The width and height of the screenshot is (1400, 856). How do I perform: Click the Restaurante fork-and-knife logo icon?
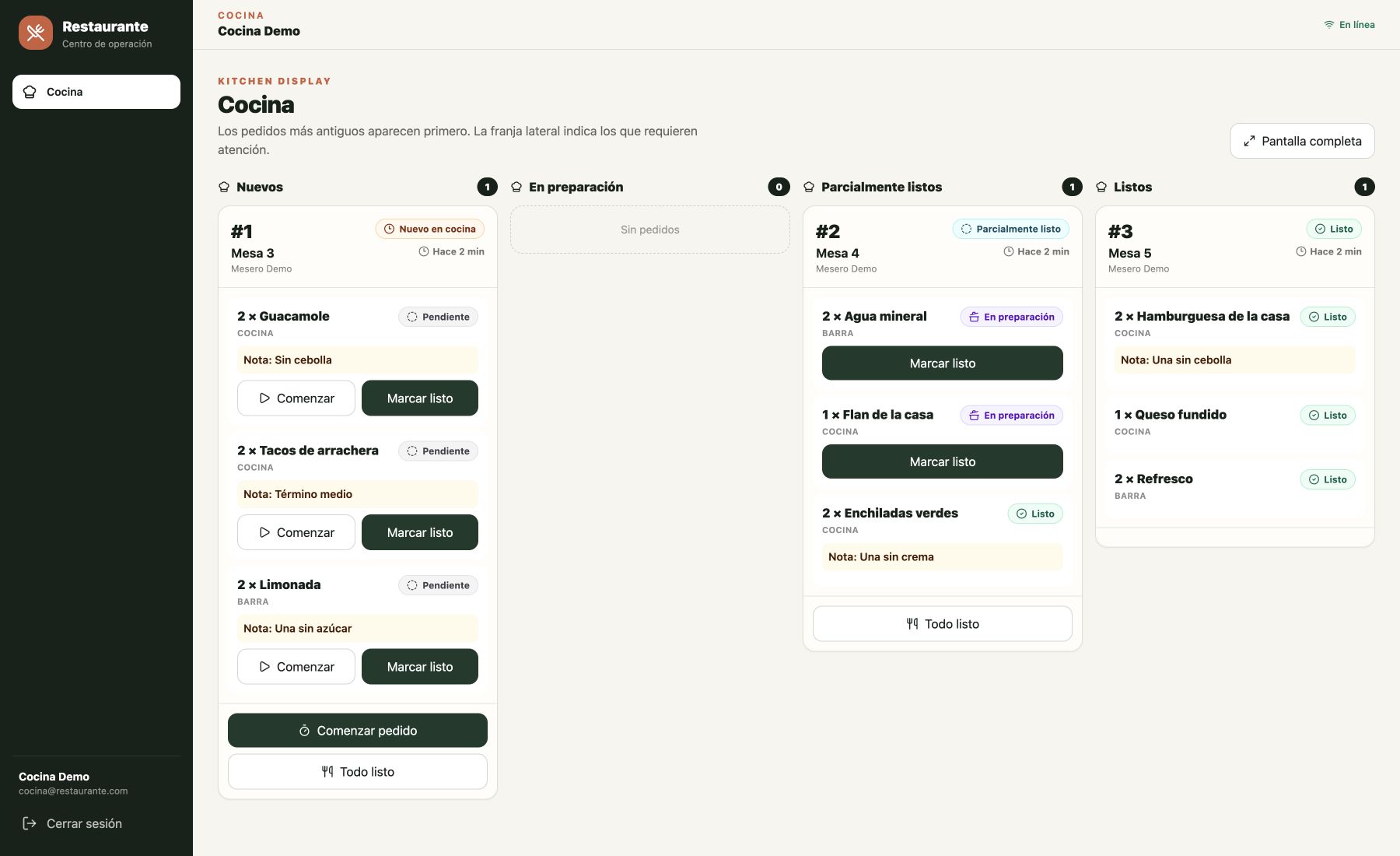(36, 33)
